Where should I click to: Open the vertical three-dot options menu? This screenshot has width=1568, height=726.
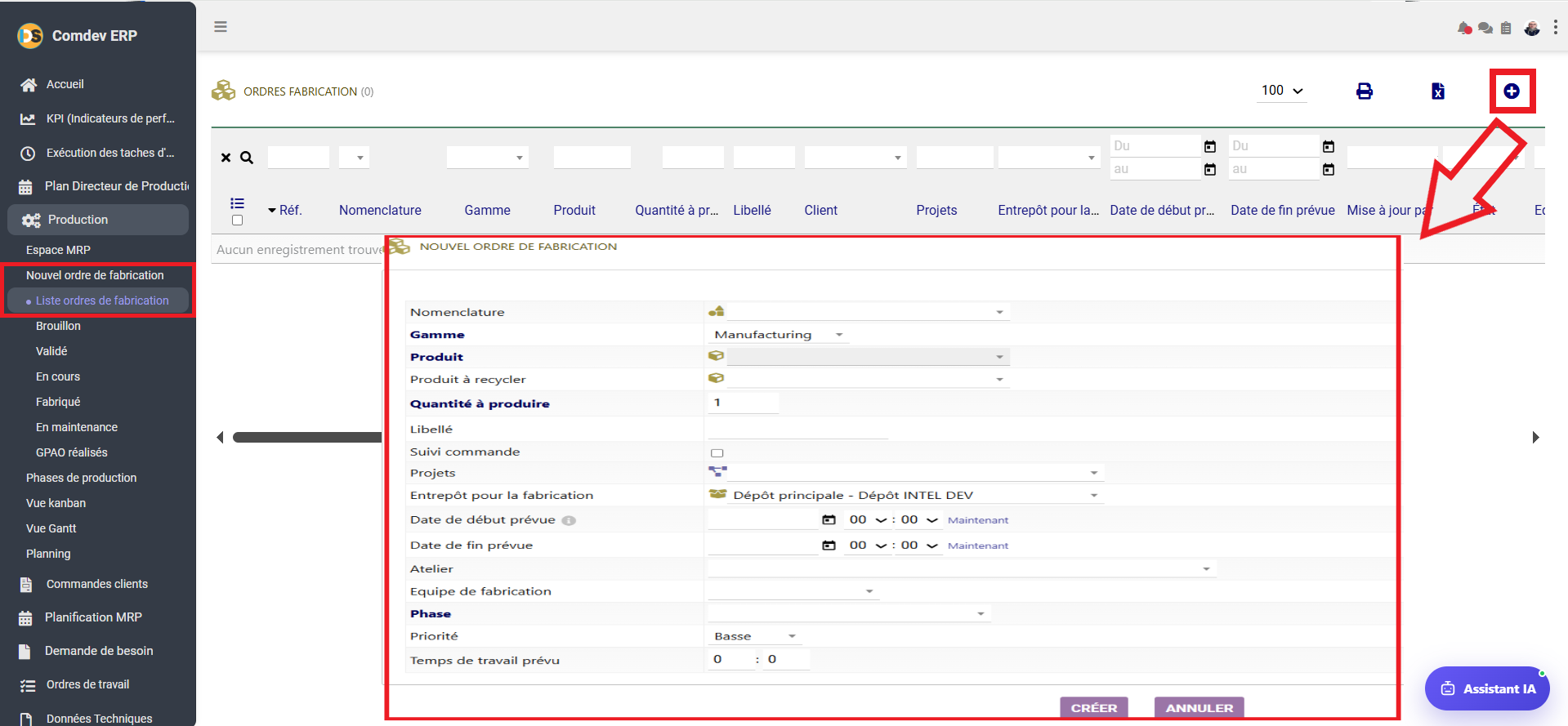(x=1555, y=28)
